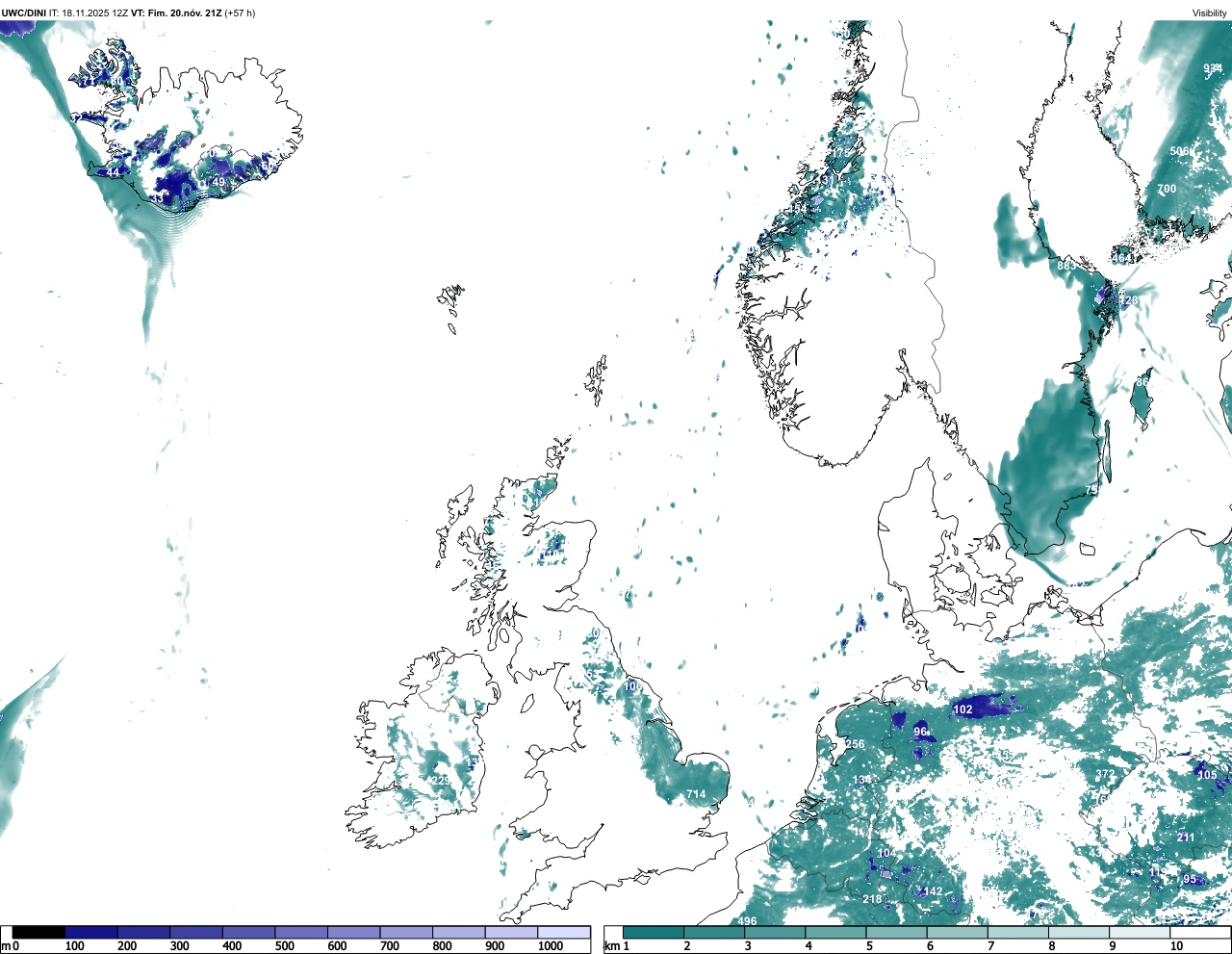Click the '714' value over East Anglia
Image resolution: width=1232 pixels, height=954 pixels.
tap(696, 794)
